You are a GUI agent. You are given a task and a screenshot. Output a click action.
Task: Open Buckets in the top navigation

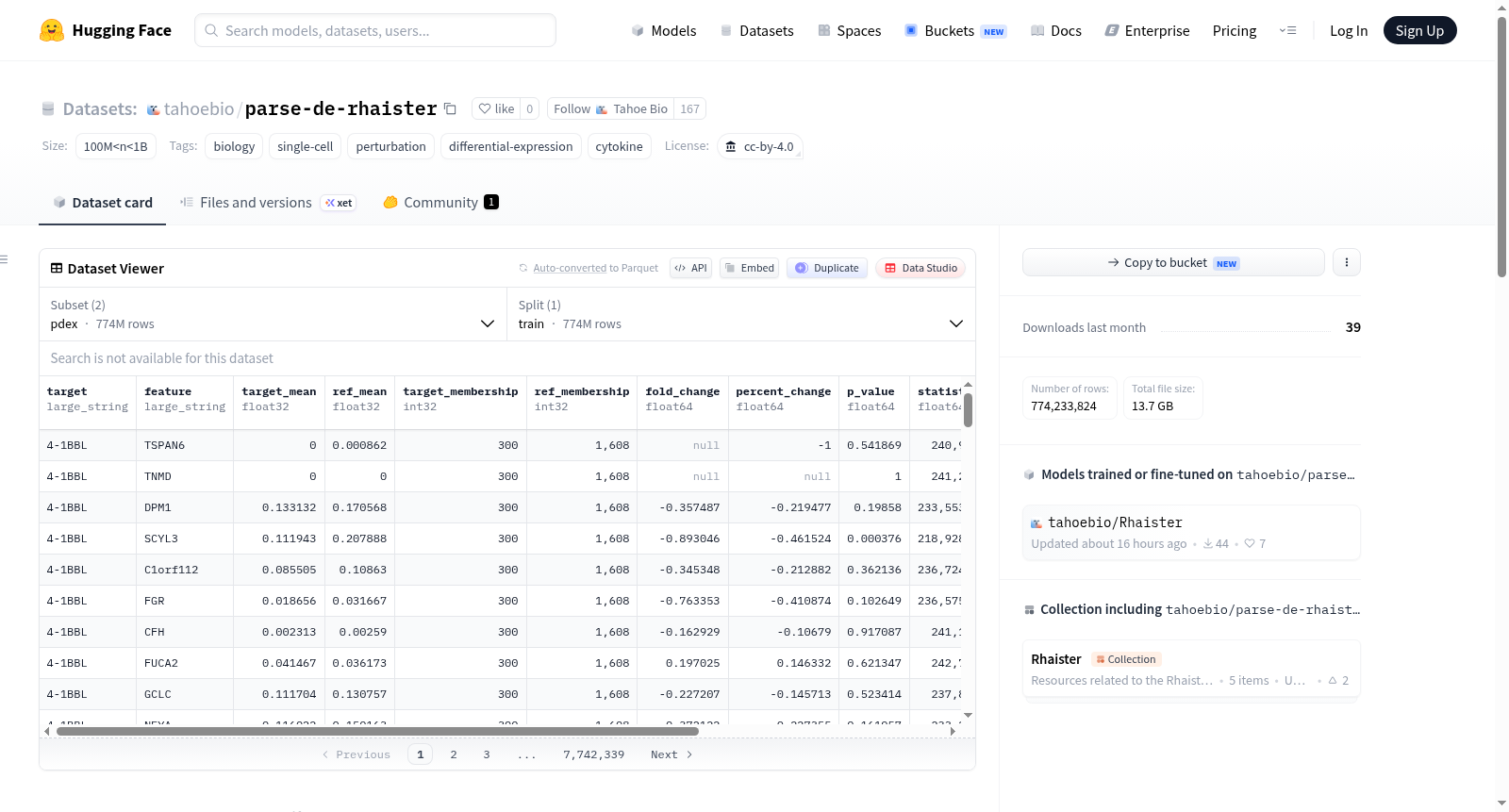tap(955, 30)
